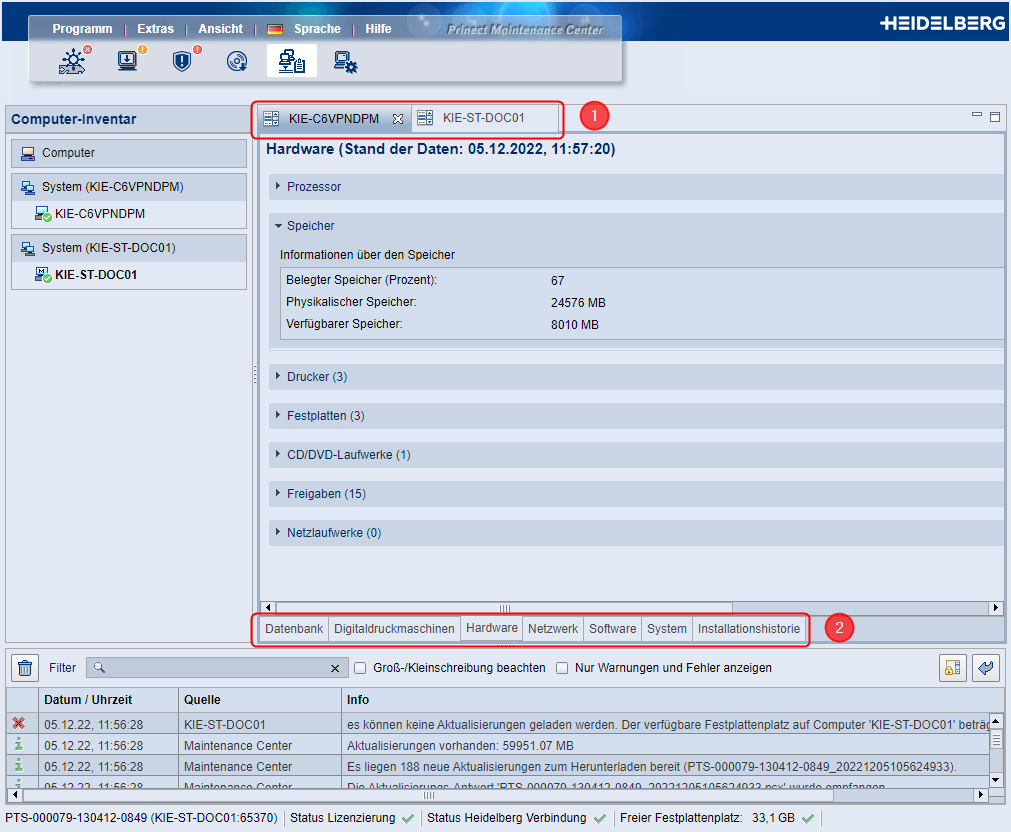Image resolution: width=1011 pixels, height=832 pixels.
Task: Close the KIE-C6VPNDPM tab with its X
Action: 398,119
